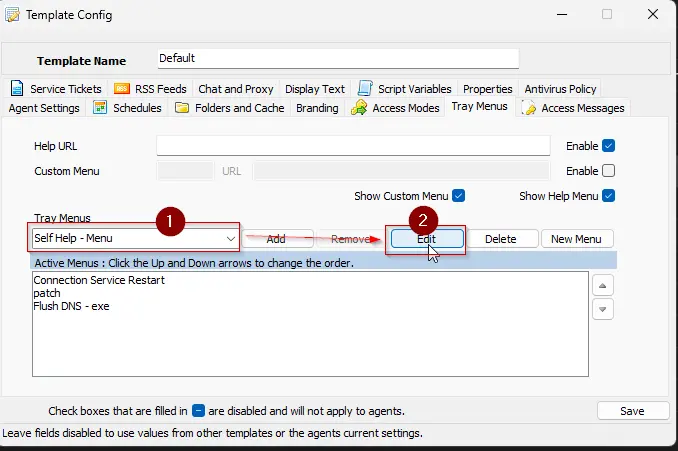Click the RSS Feeds orange icon

(122, 89)
